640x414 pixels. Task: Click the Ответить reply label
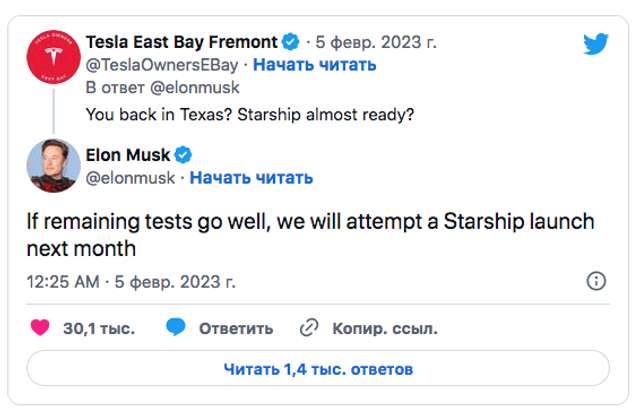235,328
